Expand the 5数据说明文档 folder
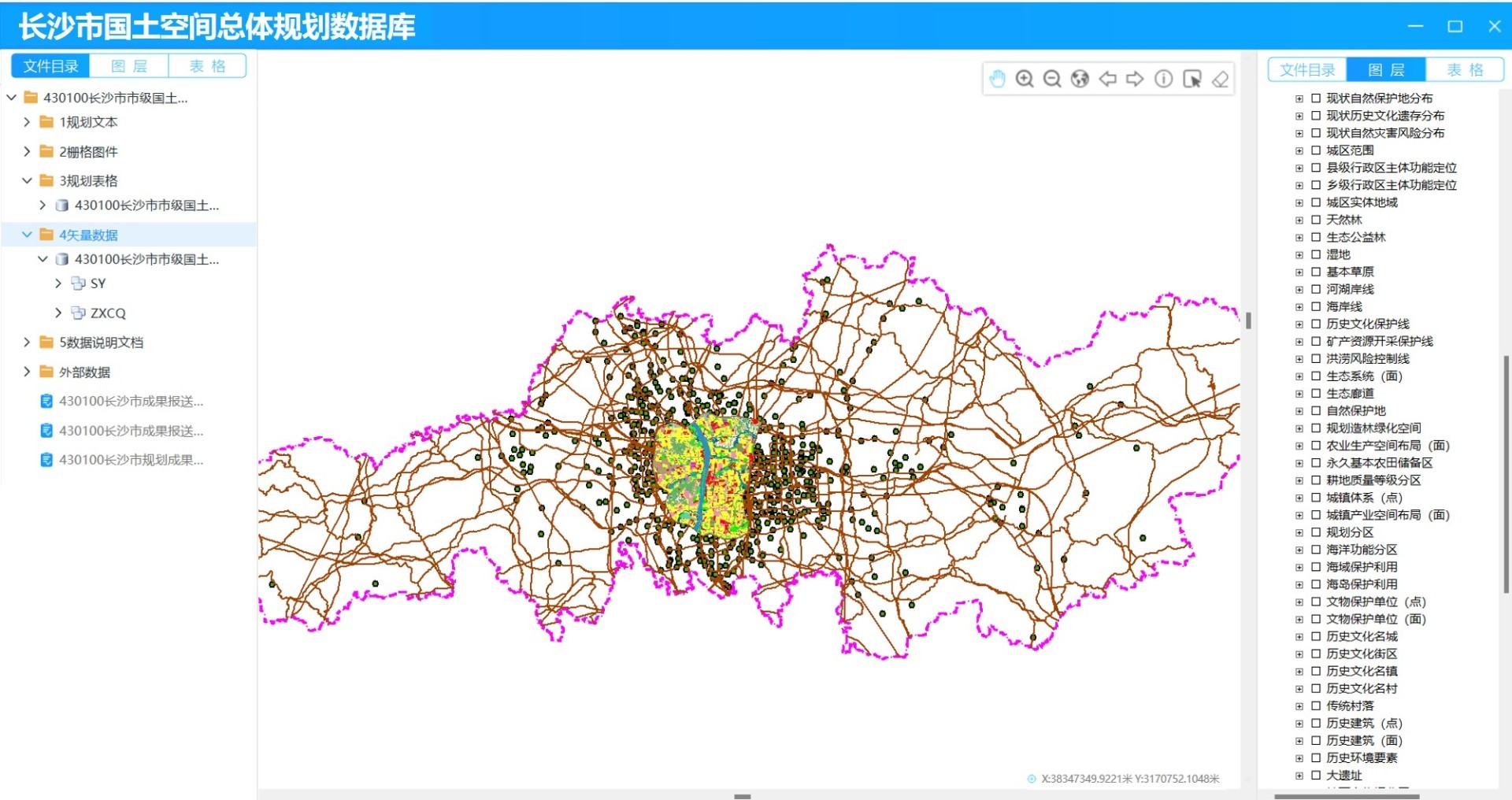Viewport: 1512px width, 800px height. (x=27, y=342)
